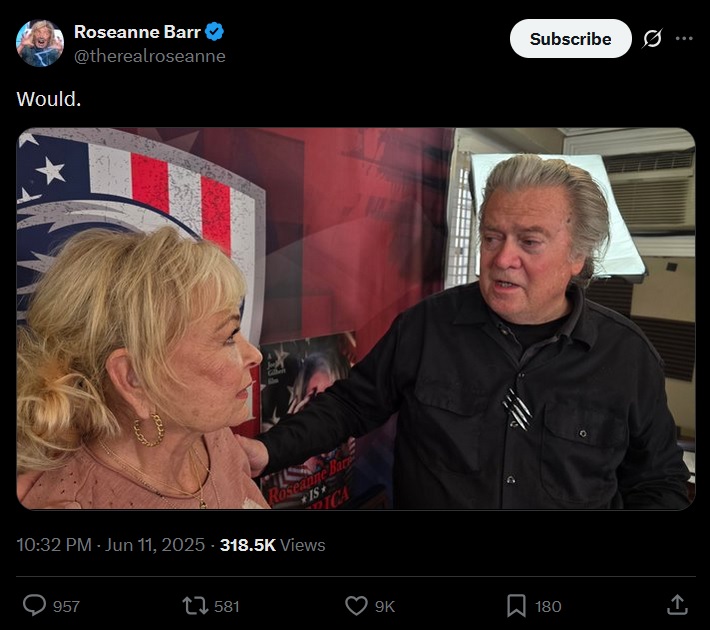Like the post with the heart icon
The width and height of the screenshot is (710, 630).
tap(356, 606)
